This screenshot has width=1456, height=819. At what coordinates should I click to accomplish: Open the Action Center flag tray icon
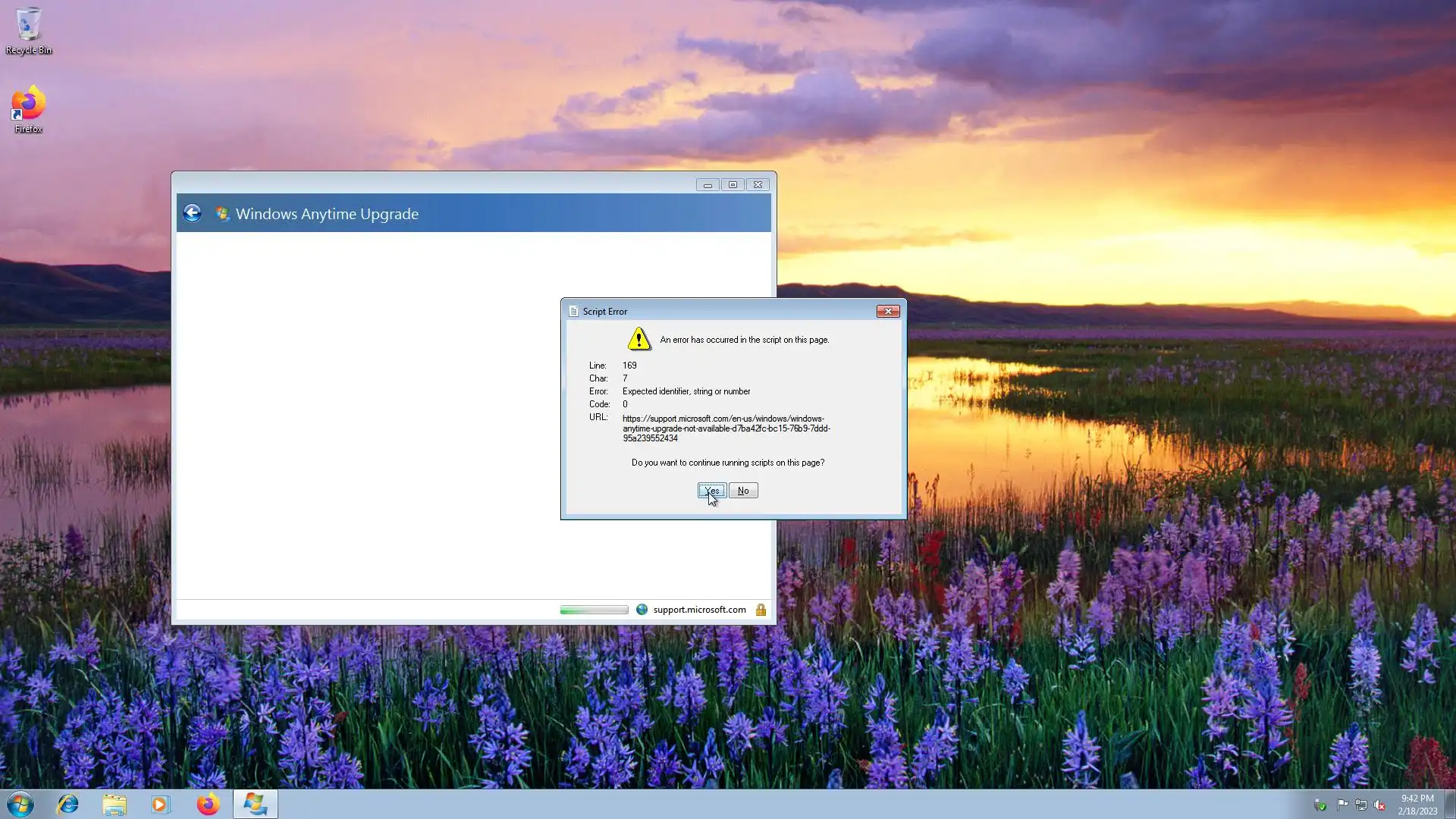[1342, 805]
